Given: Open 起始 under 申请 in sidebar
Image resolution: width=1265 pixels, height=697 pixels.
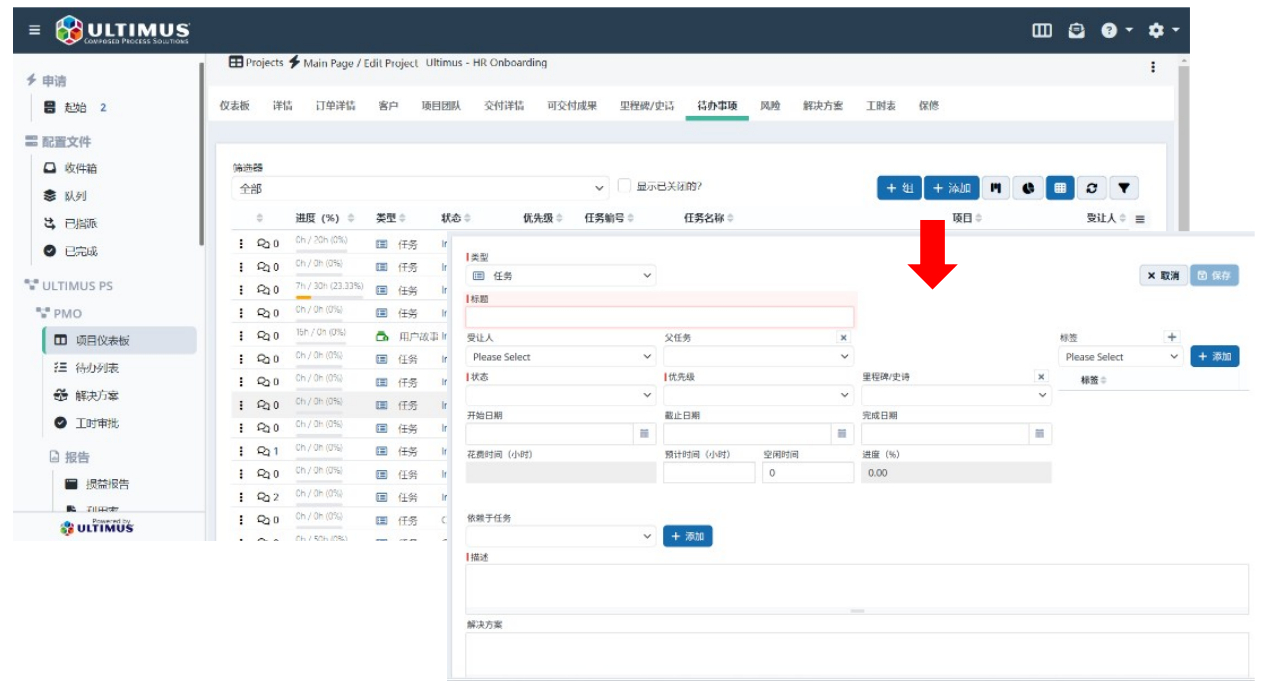Looking at the screenshot, I should (x=75, y=108).
